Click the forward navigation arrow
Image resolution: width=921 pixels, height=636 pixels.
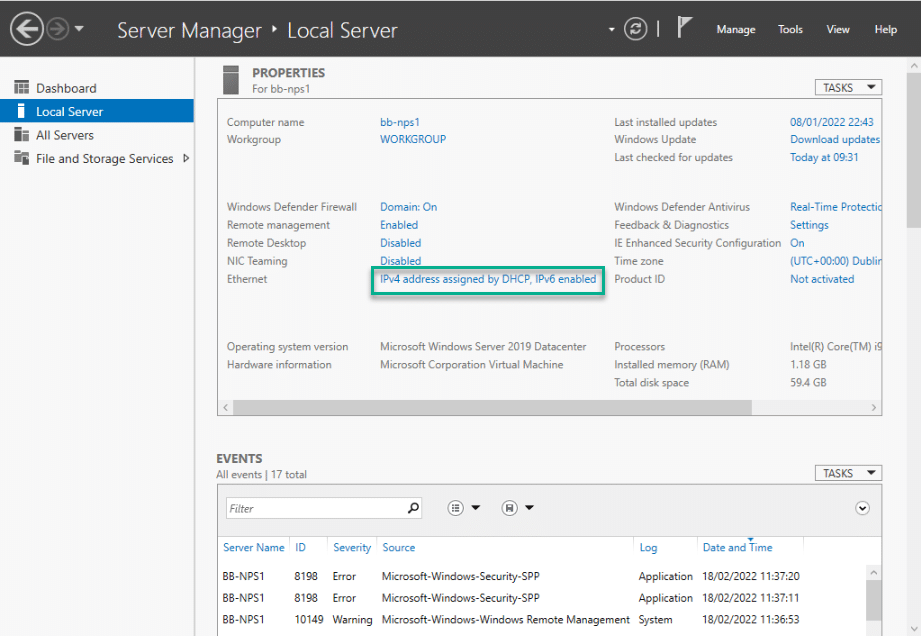(x=58, y=29)
